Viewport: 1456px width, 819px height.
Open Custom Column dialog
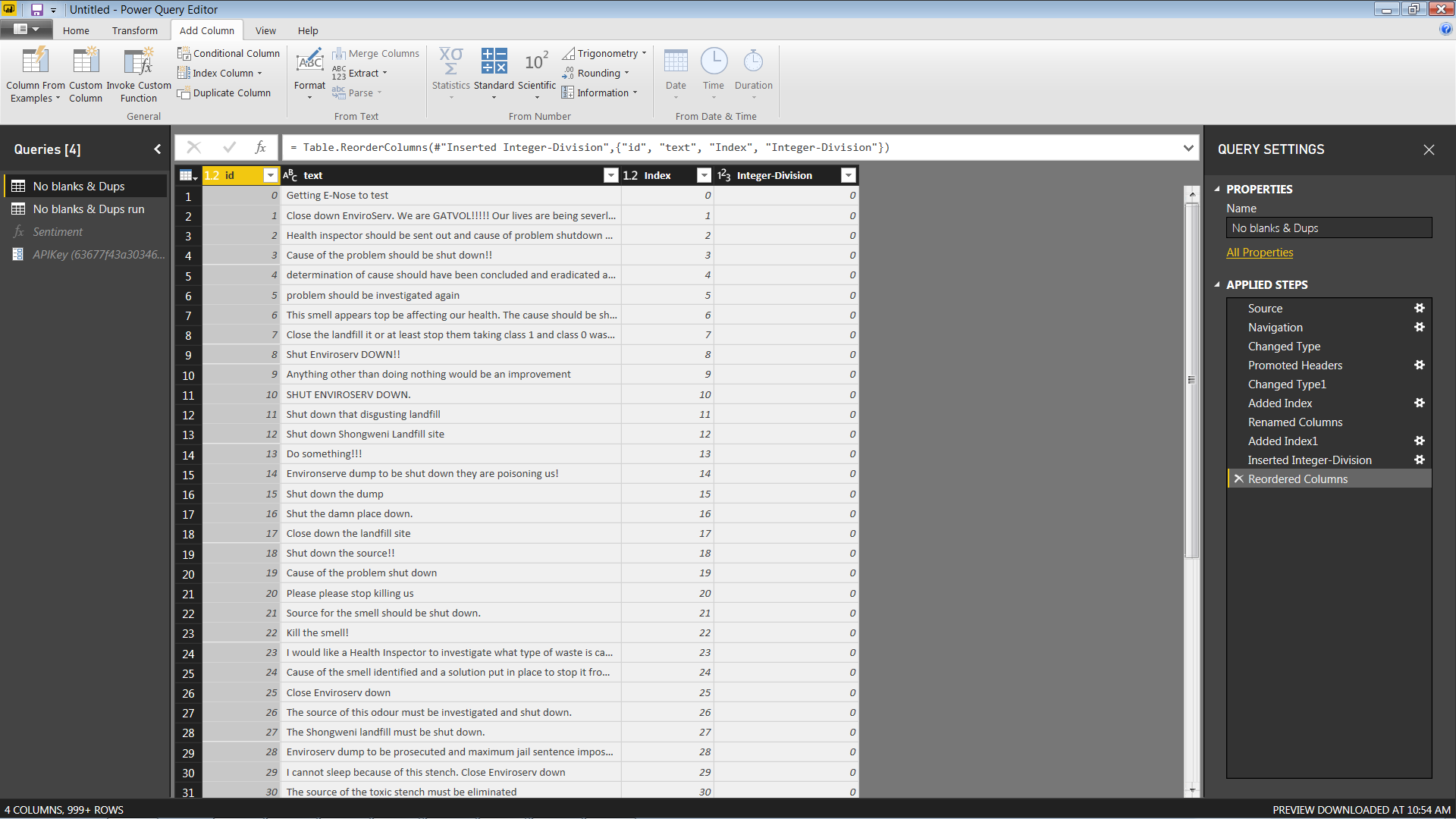pyautogui.click(x=86, y=62)
